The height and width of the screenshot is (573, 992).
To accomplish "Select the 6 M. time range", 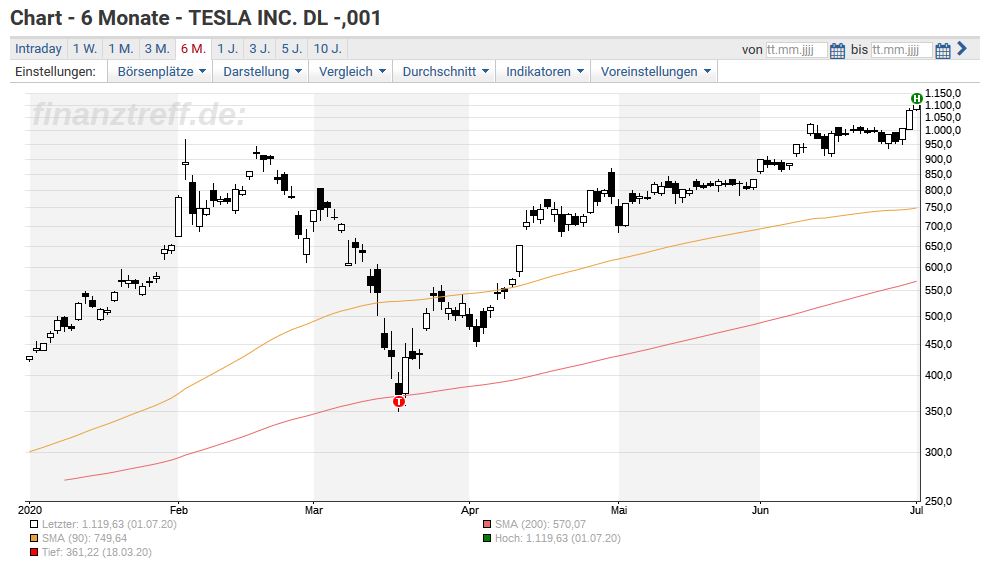I will [193, 49].
